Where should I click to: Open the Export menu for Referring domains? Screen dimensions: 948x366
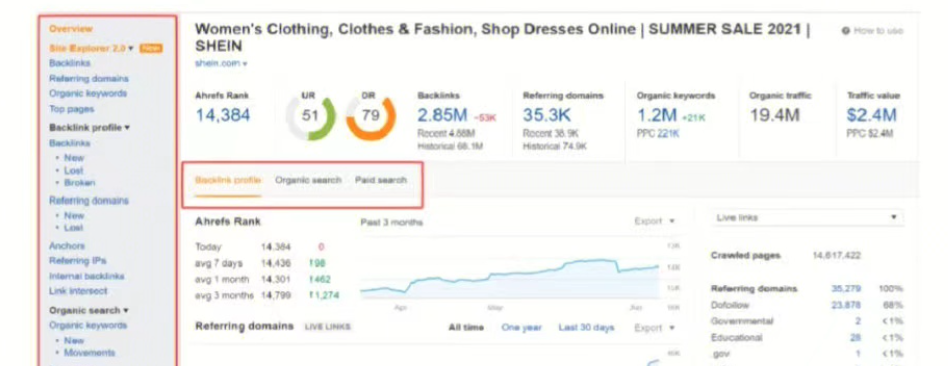pyautogui.click(x=654, y=327)
